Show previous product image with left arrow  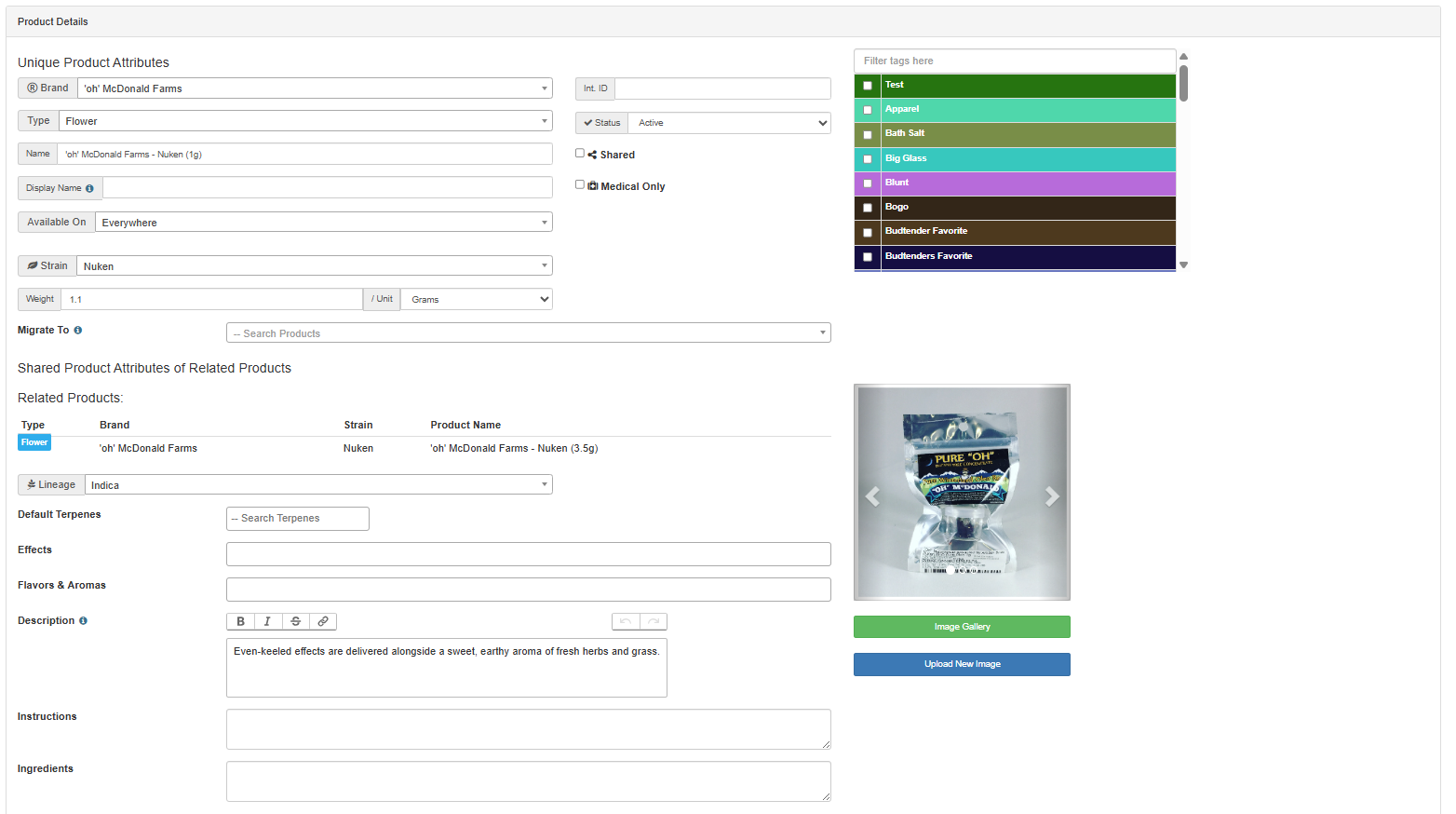tap(872, 496)
